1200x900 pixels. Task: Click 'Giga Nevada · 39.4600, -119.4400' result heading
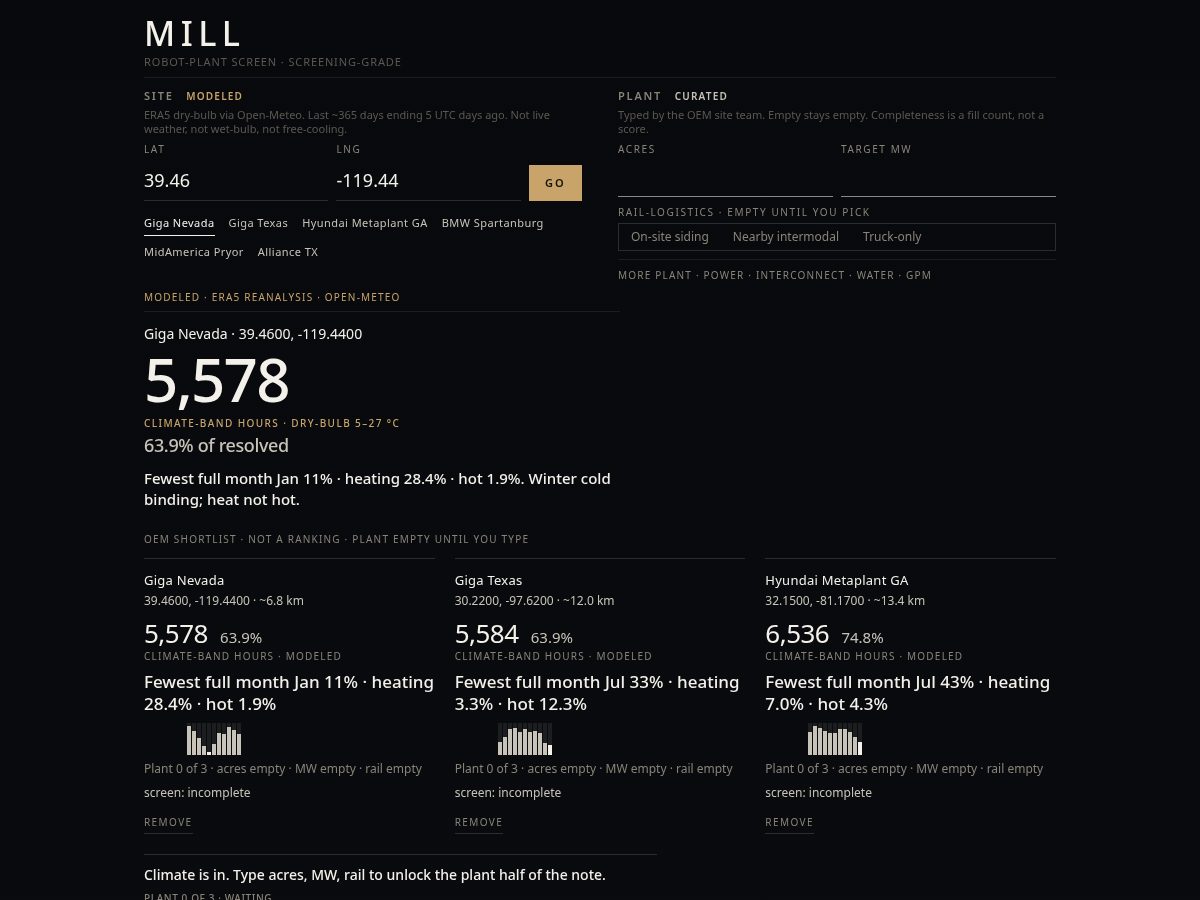click(253, 334)
